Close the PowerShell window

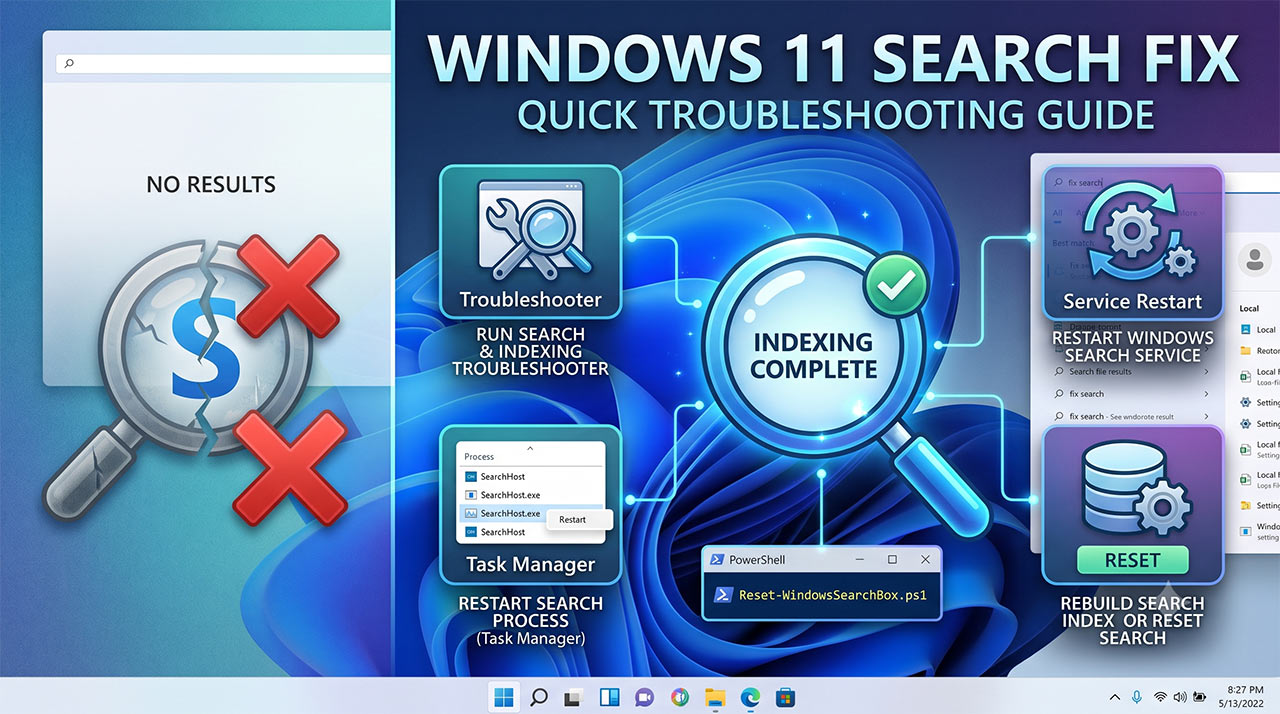pos(925,560)
